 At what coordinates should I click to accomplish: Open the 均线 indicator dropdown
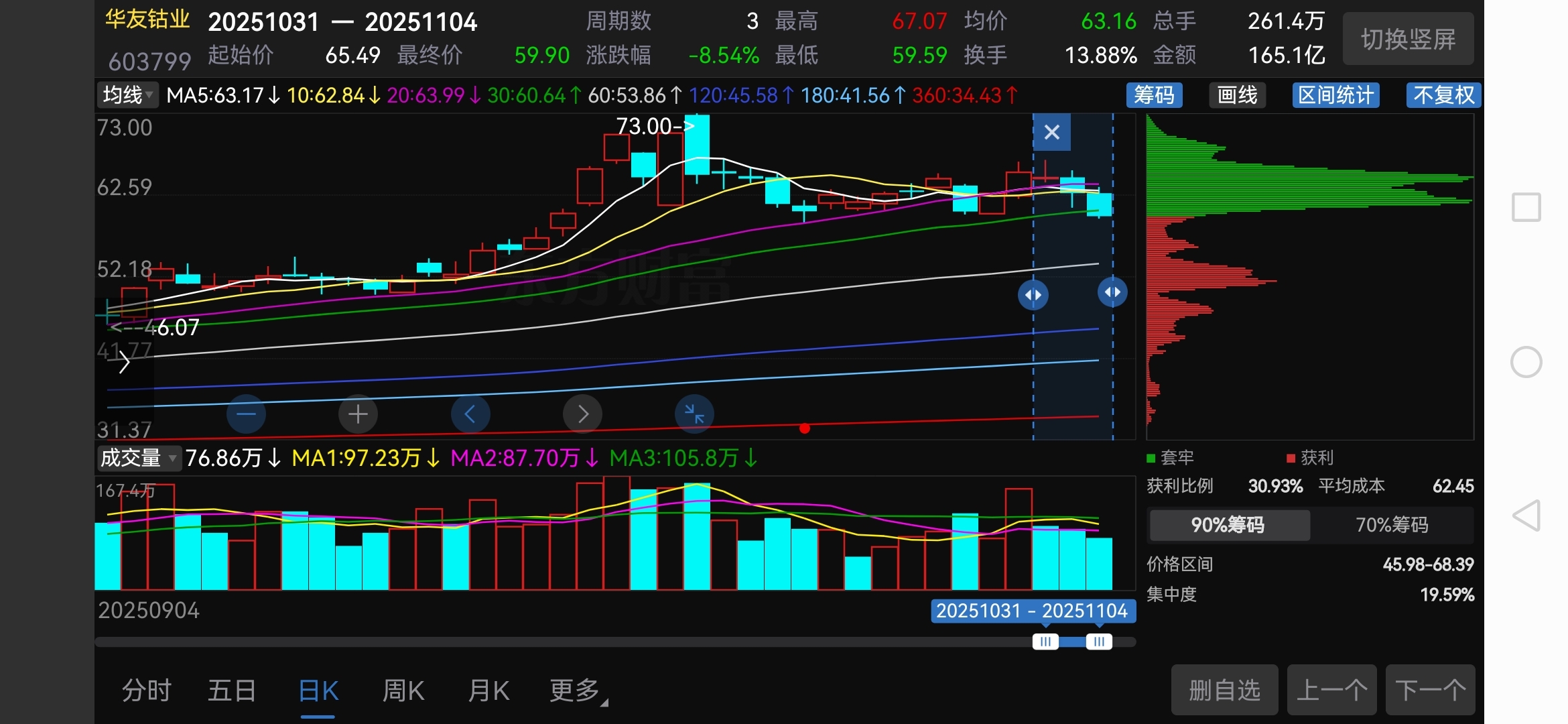pos(127,95)
